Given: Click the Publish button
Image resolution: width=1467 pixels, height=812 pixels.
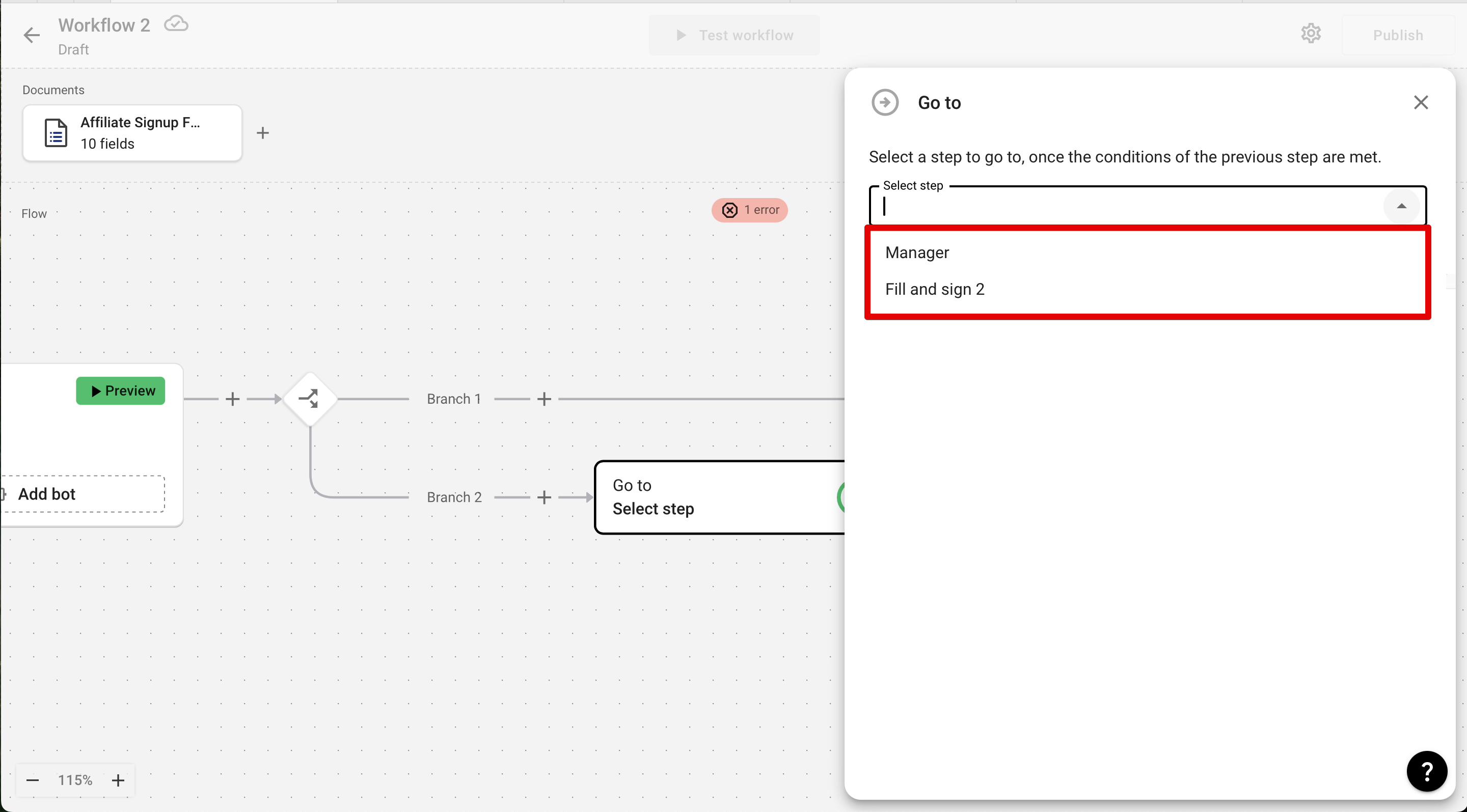Looking at the screenshot, I should (x=1398, y=35).
